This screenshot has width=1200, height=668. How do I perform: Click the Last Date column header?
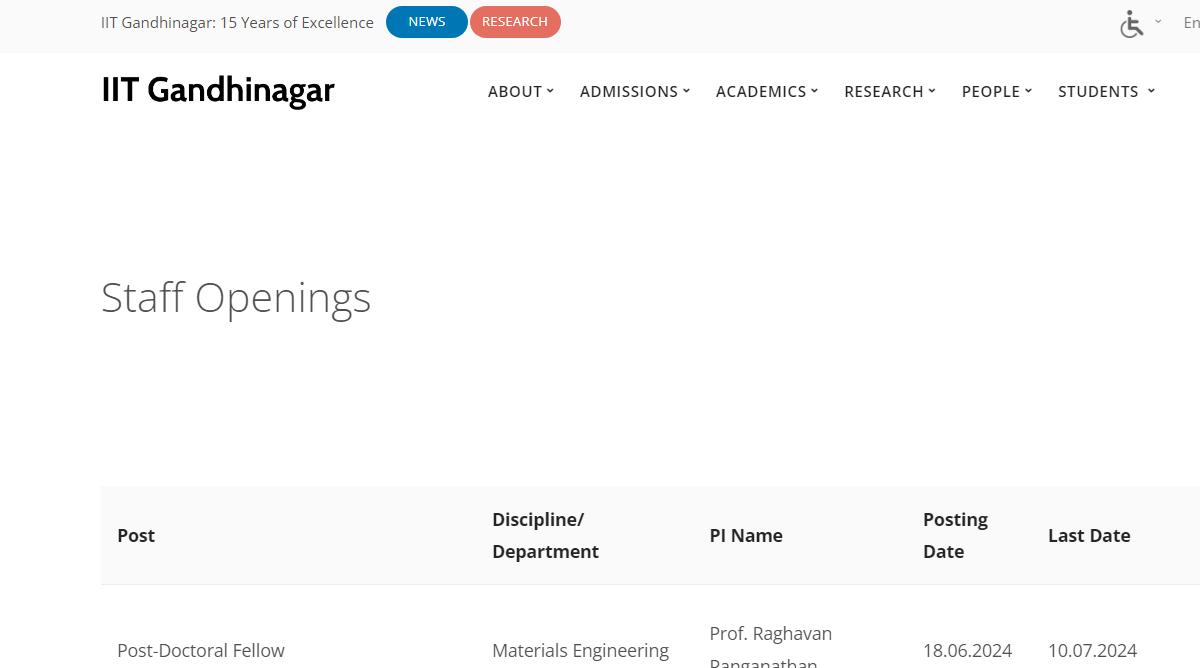click(x=1089, y=536)
